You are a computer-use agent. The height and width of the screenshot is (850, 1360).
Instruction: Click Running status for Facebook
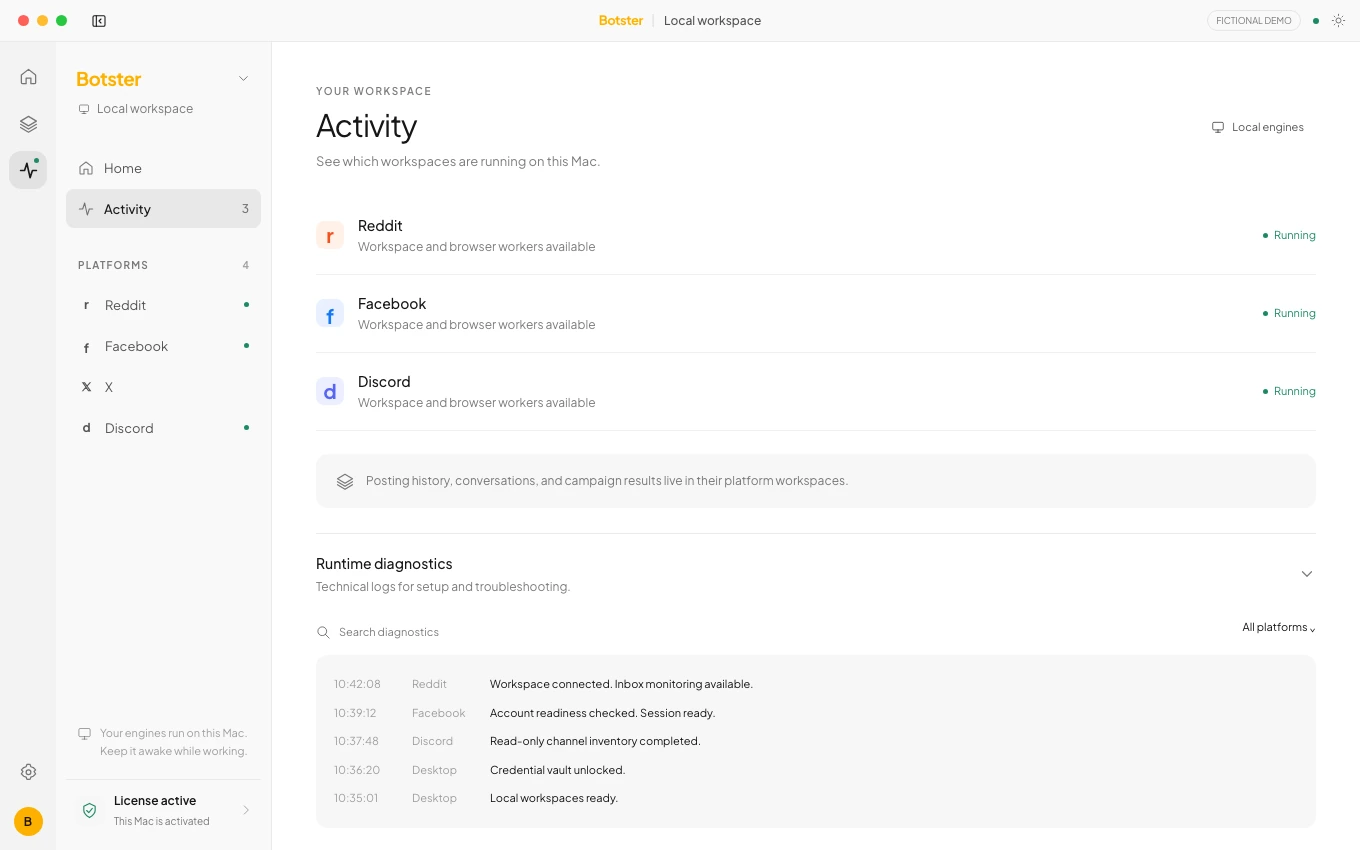[1289, 314]
